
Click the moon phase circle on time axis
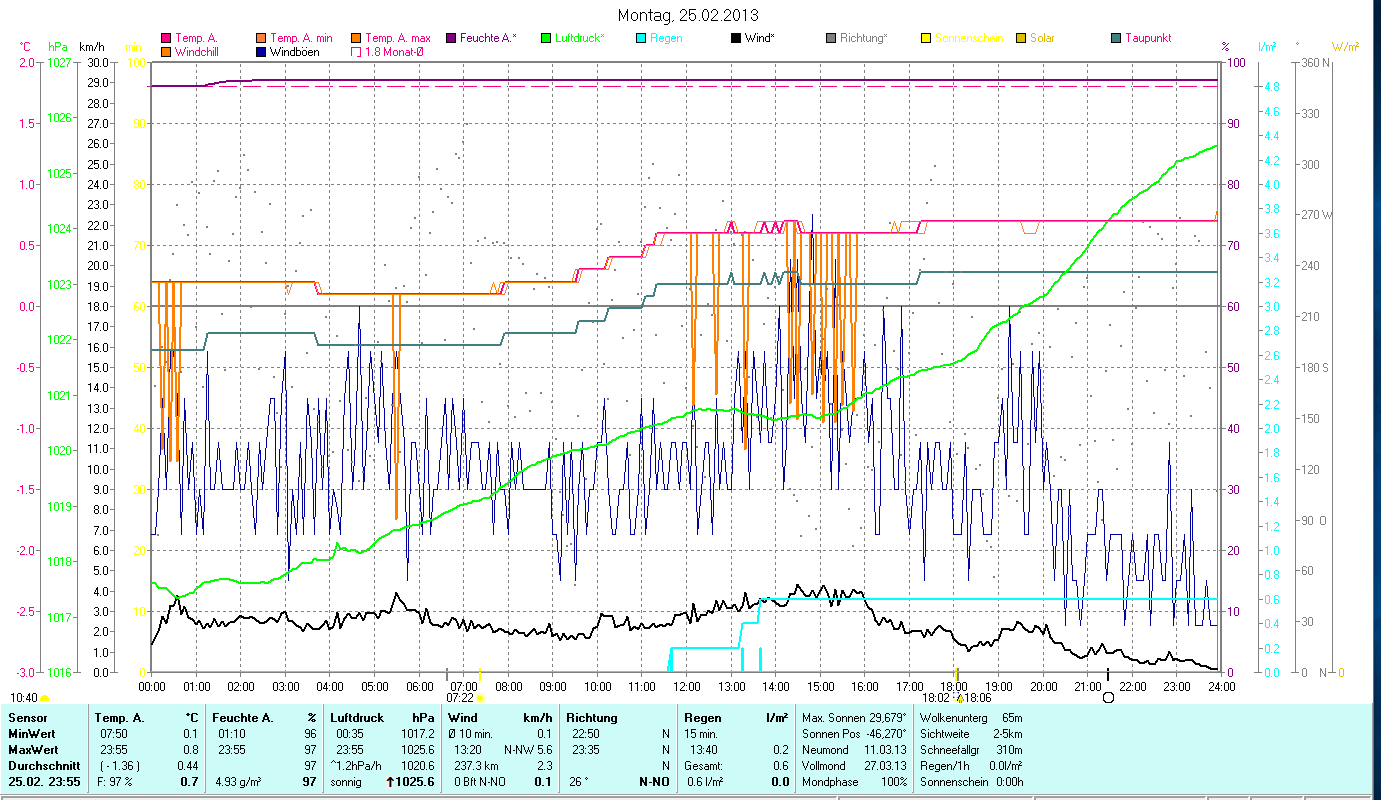[1108, 697]
